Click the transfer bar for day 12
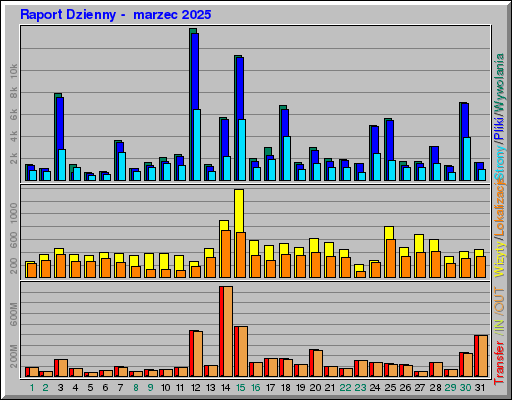The image size is (512, 400). pos(196,354)
